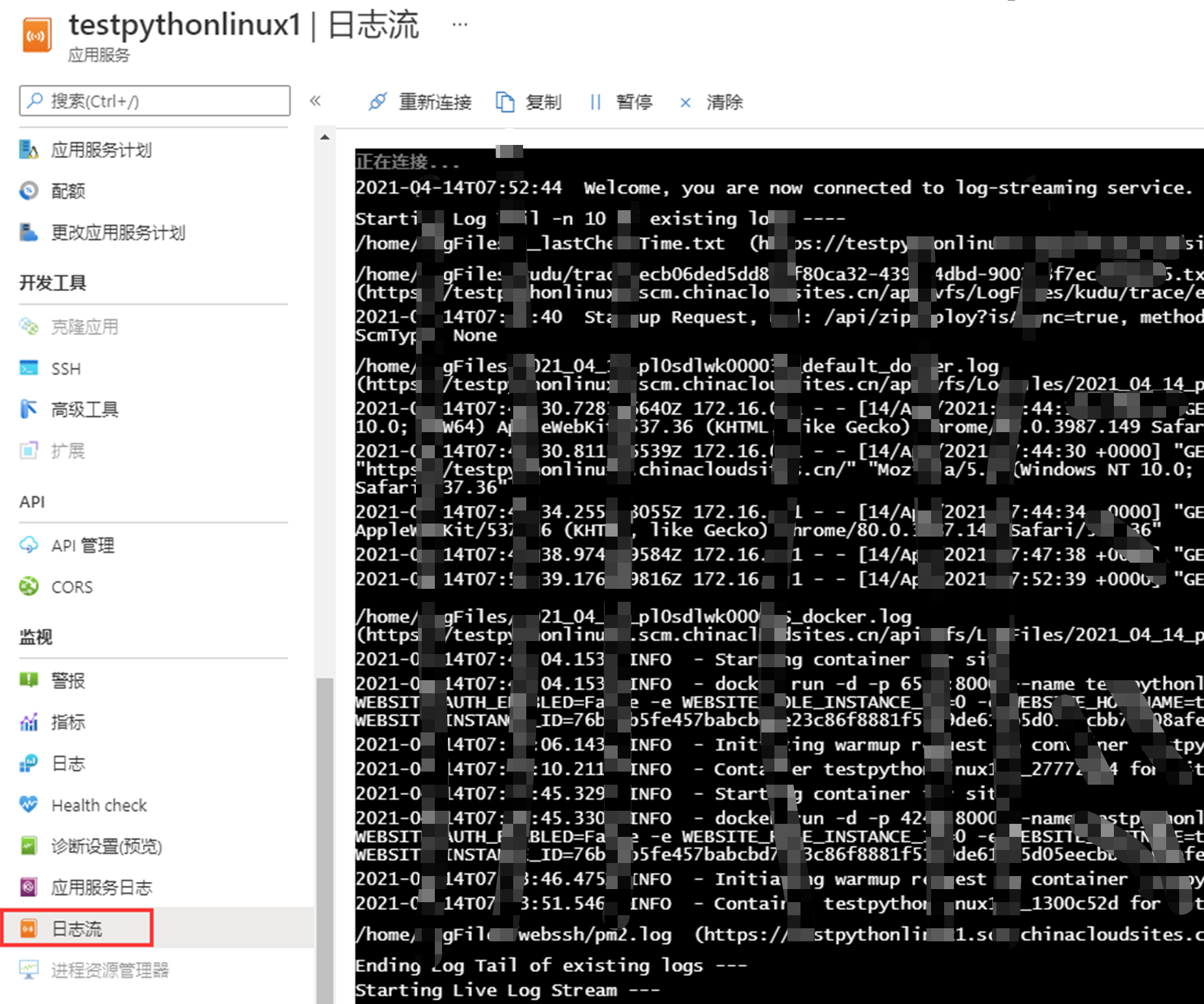Open the ellipsis more options menu
The image size is (1204, 1004).
tap(460, 25)
